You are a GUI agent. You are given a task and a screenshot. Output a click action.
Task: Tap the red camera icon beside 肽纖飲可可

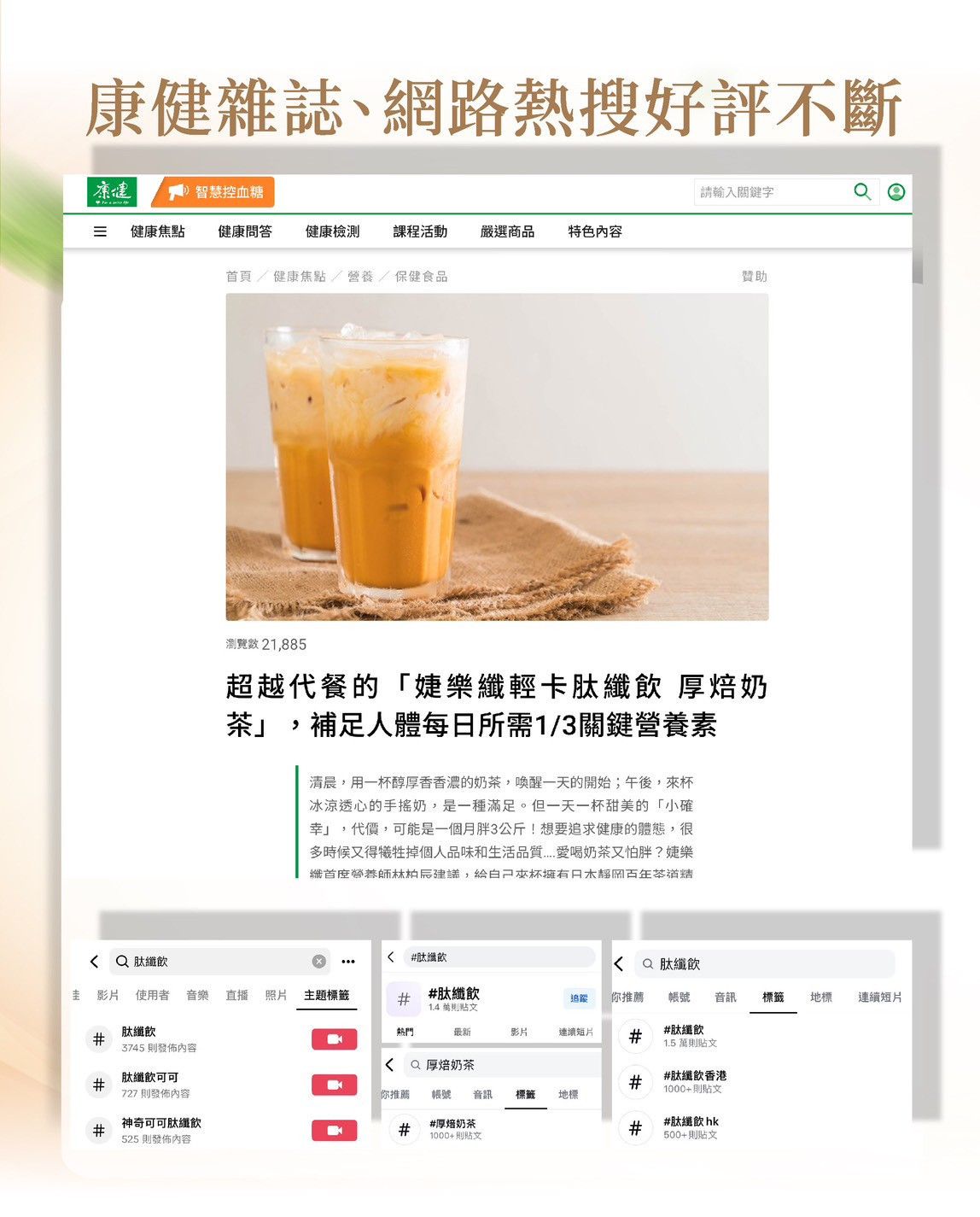(x=334, y=1085)
